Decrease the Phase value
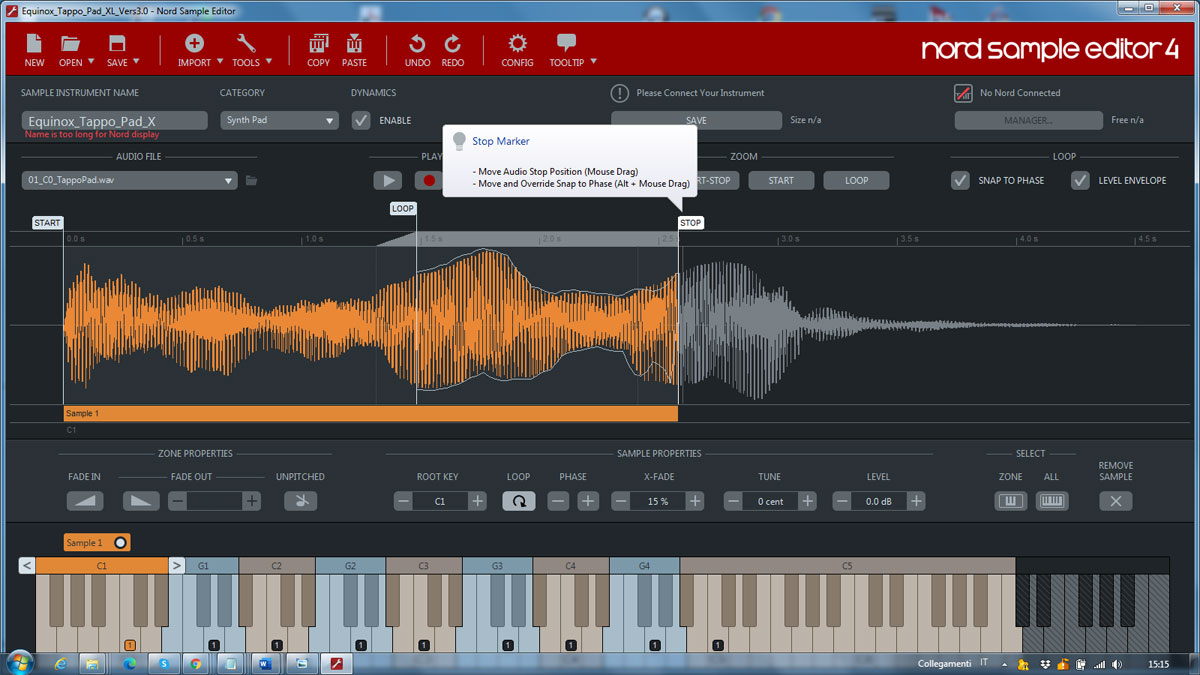Viewport: 1200px width, 675px height. pos(559,501)
